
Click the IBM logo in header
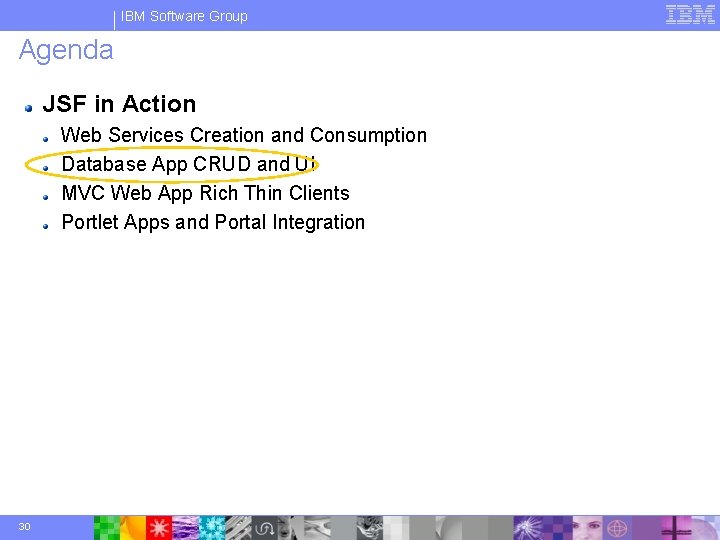point(690,14)
